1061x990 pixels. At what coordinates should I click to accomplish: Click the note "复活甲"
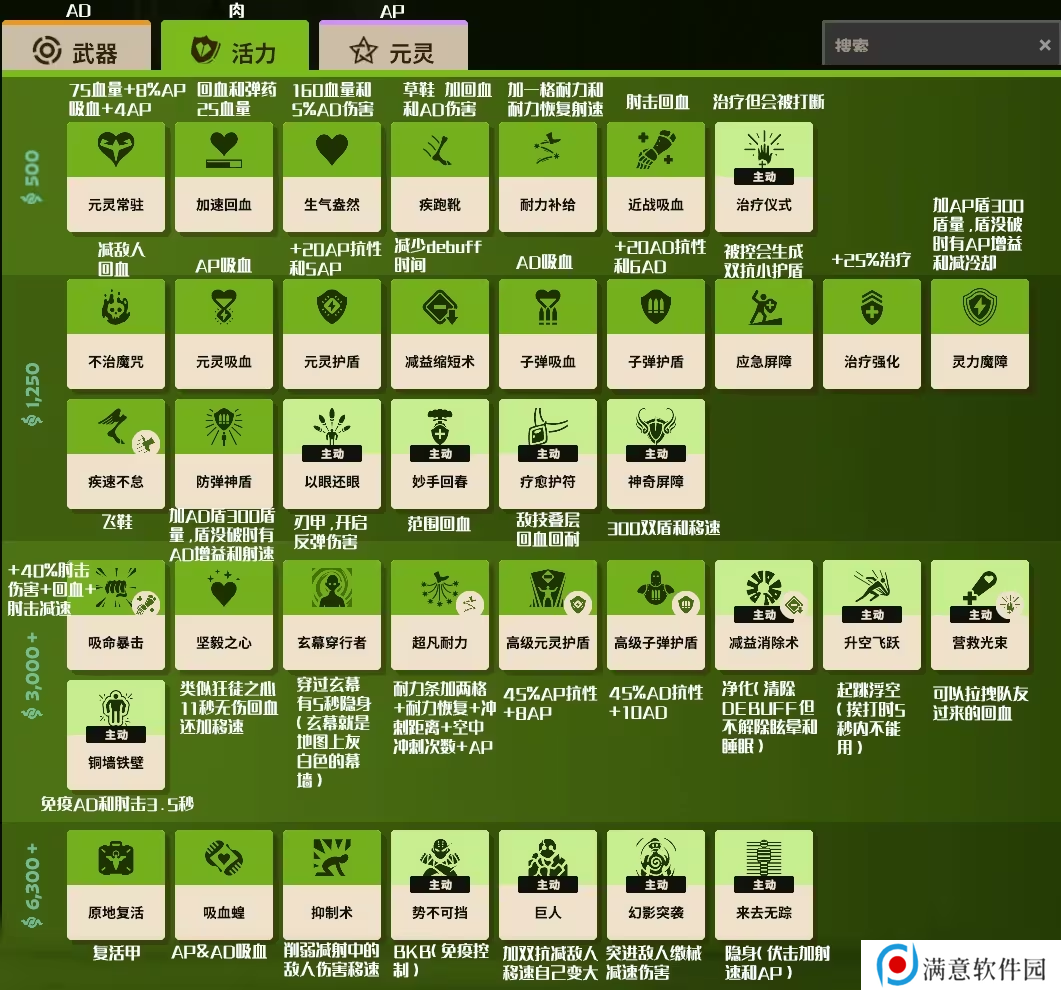point(116,953)
